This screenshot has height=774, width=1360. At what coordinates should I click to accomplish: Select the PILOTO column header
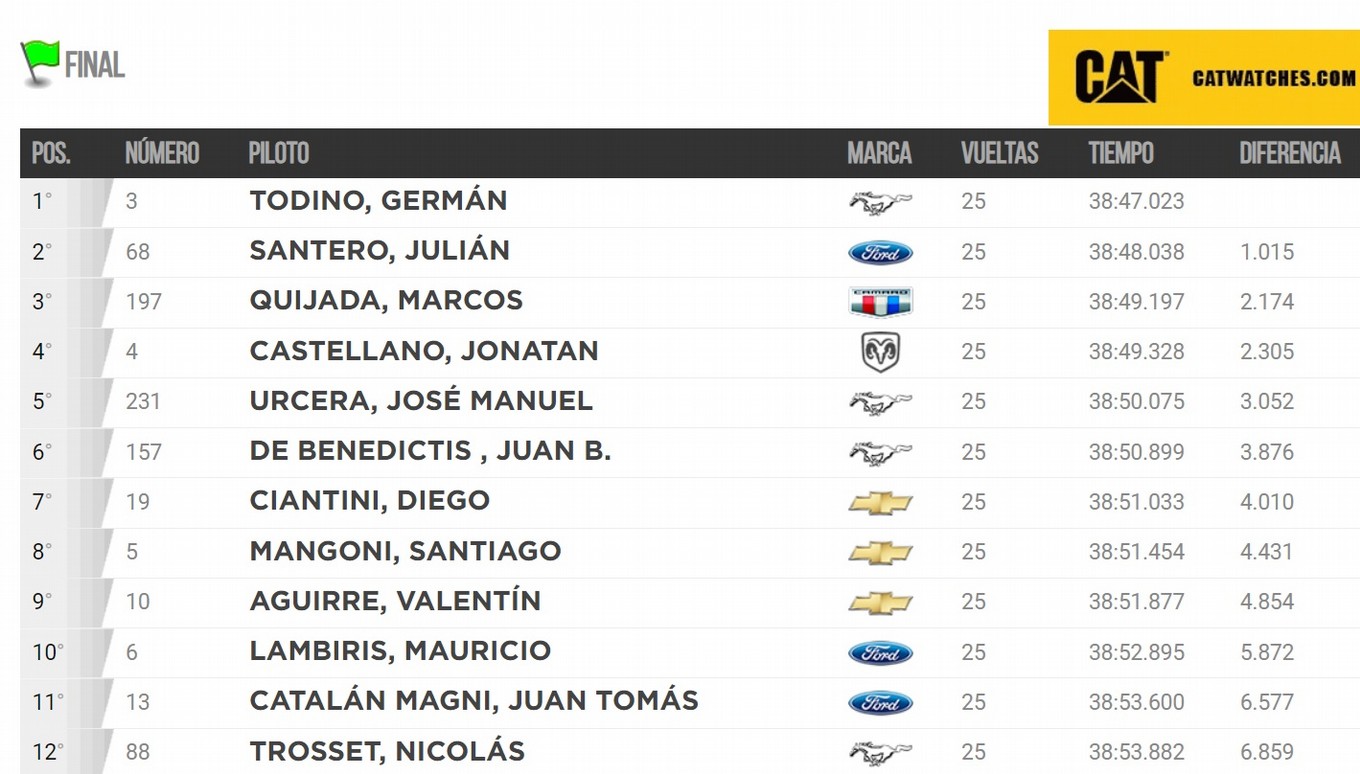tap(279, 153)
